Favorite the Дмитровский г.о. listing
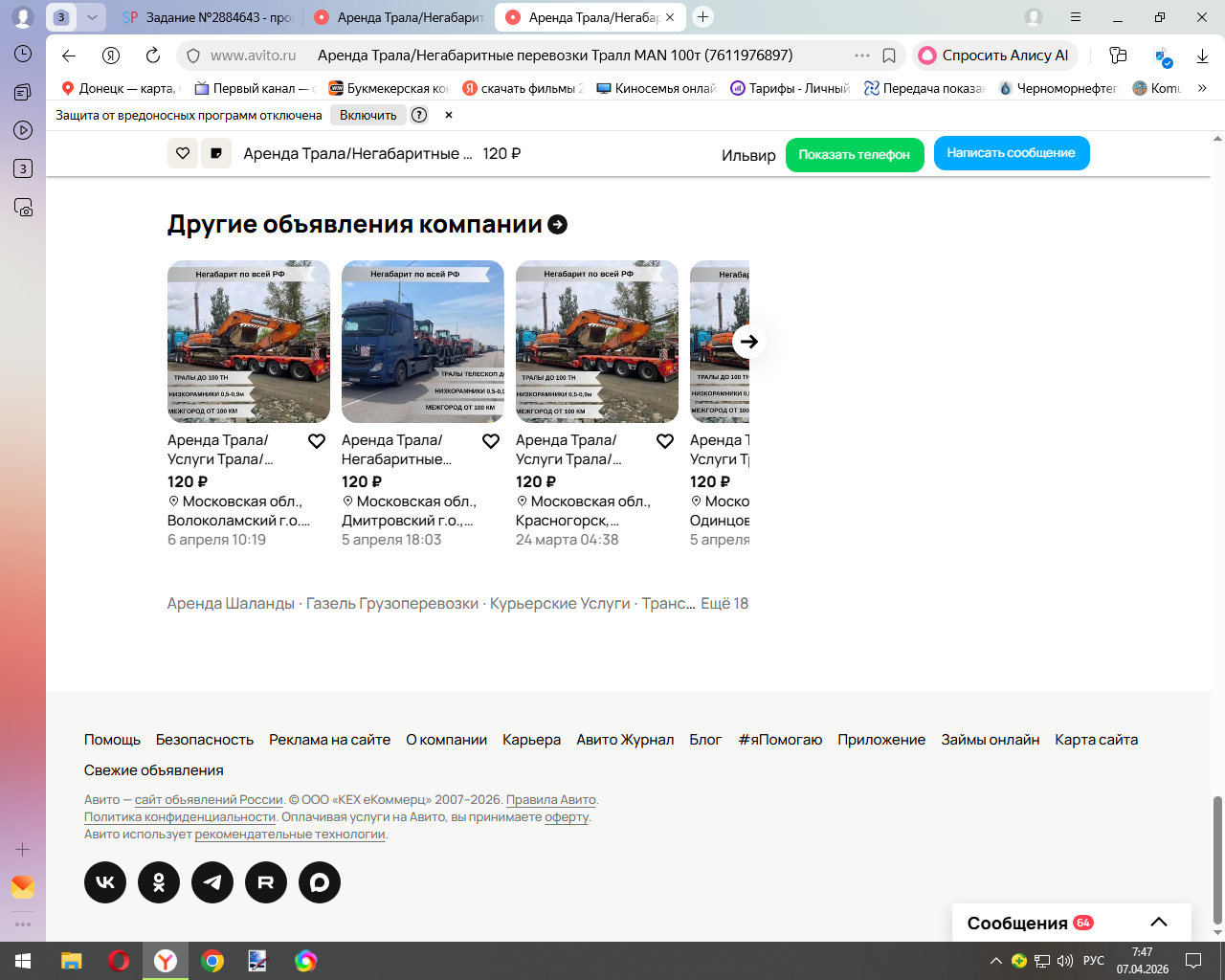The image size is (1225, 980). coord(491,441)
